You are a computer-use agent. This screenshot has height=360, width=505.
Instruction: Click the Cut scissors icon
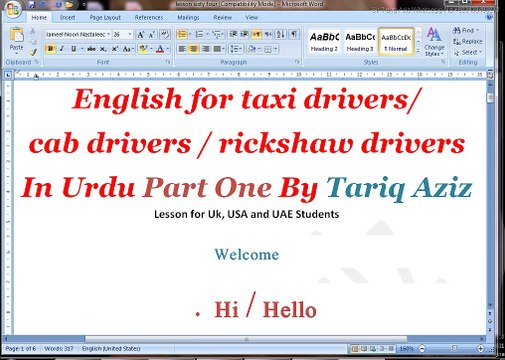click(x=33, y=31)
